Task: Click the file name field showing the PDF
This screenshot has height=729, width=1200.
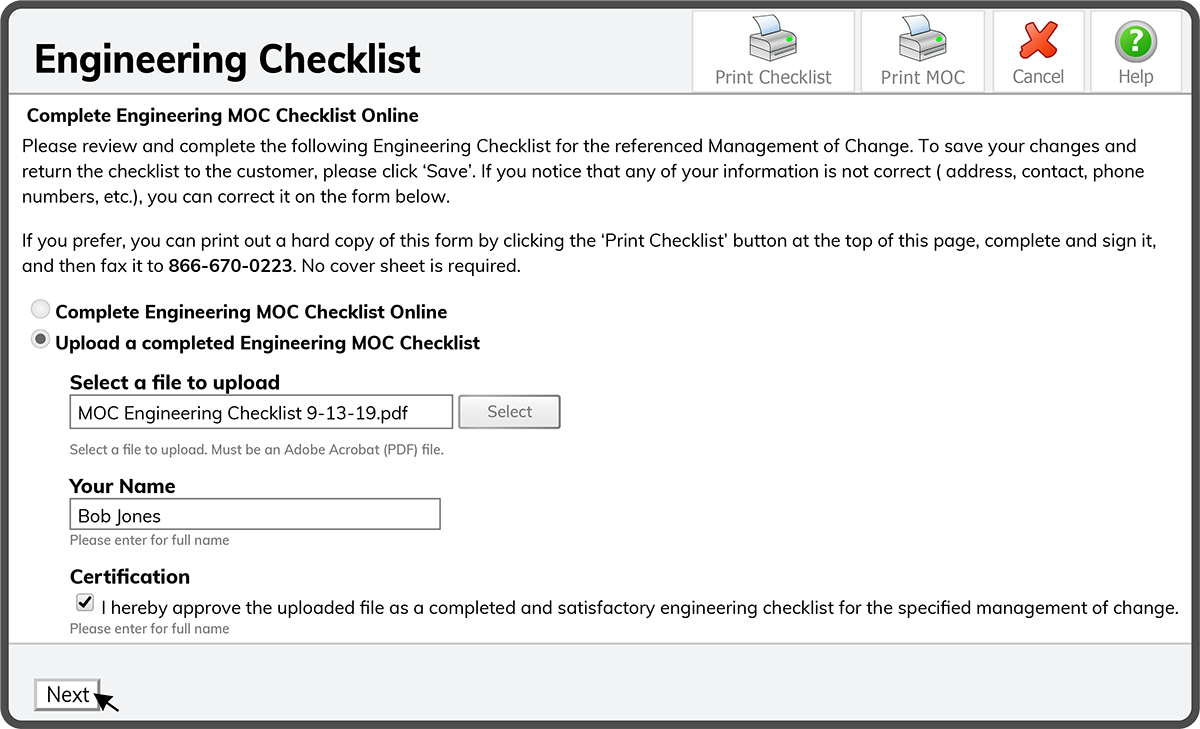Action: [261, 412]
